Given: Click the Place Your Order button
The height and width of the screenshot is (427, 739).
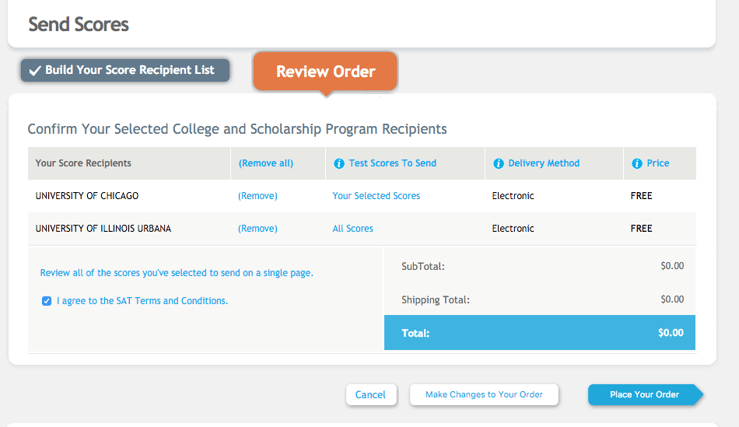Looking at the screenshot, I should click(x=644, y=394).
